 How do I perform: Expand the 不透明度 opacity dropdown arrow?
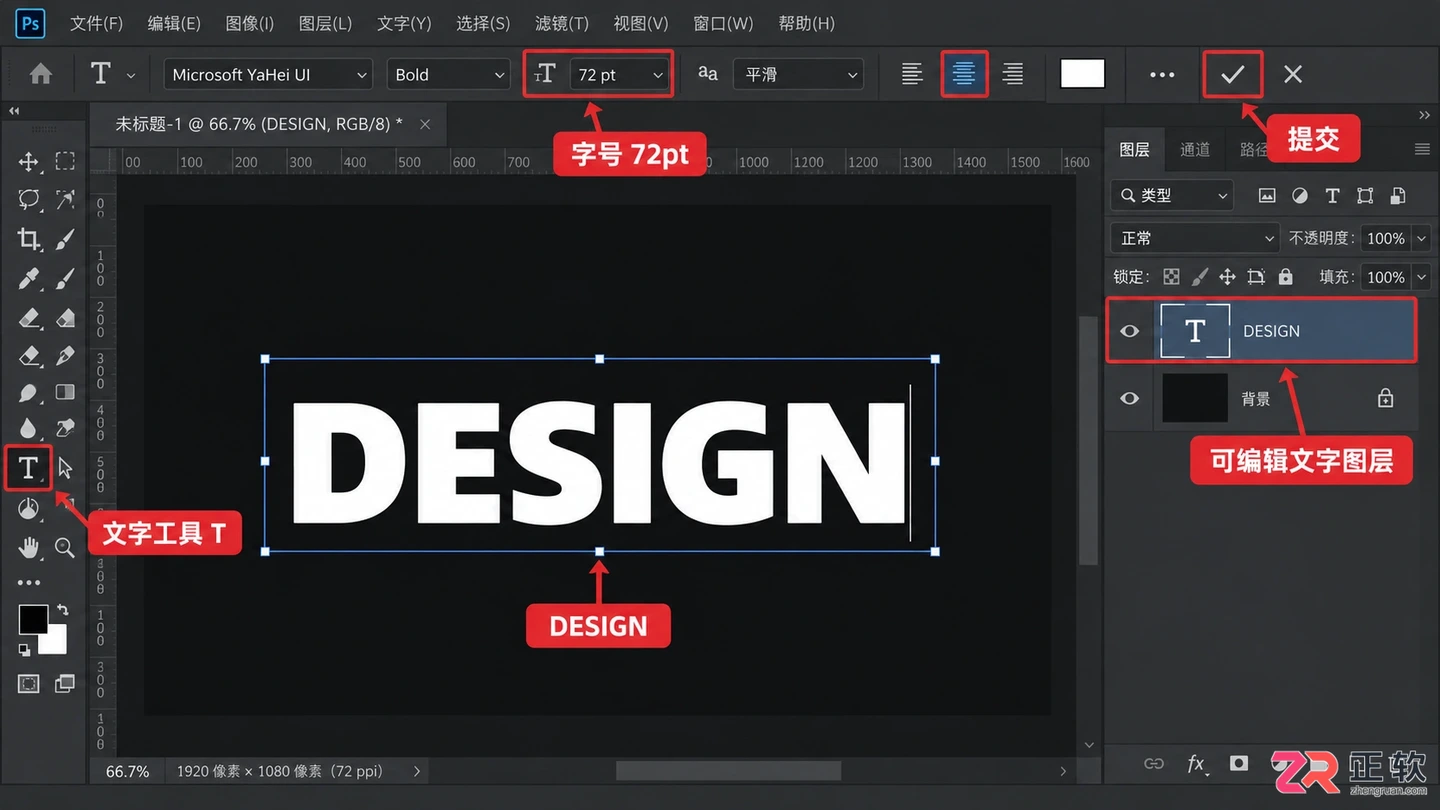click(1420, 238)
